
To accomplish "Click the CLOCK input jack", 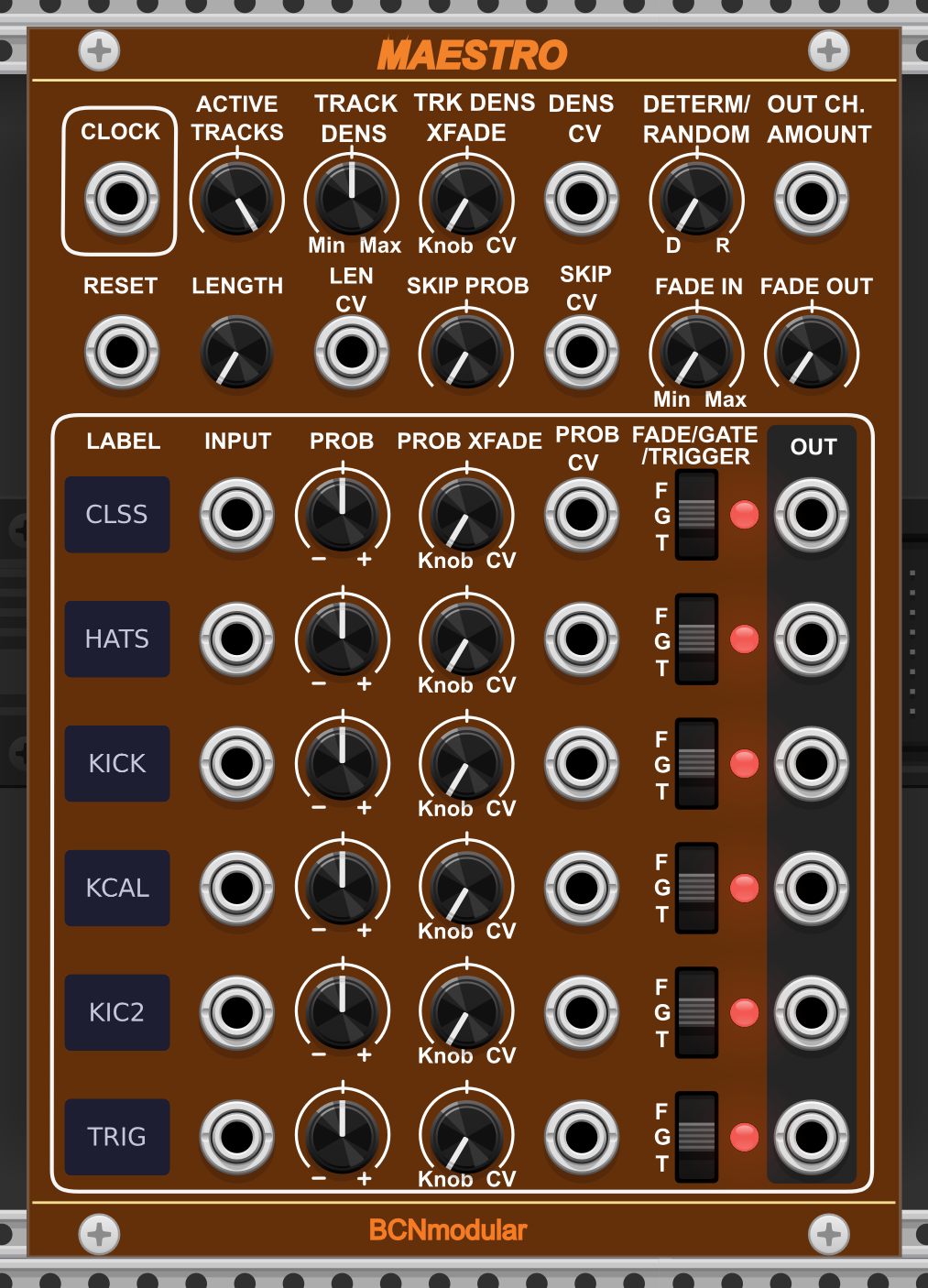I will (122, 198).
